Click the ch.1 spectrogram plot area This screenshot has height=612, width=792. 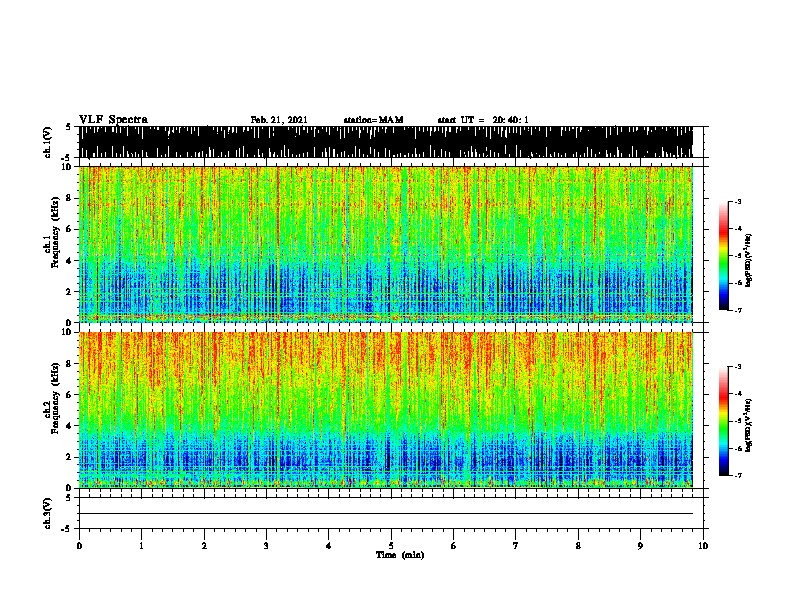[385, 244]
